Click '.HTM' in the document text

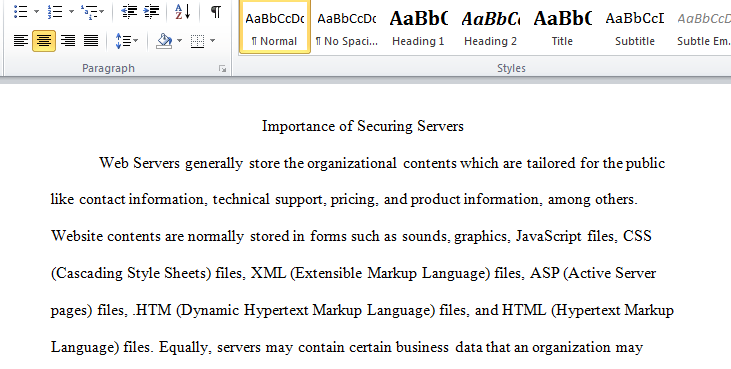(x=152, y=310)
